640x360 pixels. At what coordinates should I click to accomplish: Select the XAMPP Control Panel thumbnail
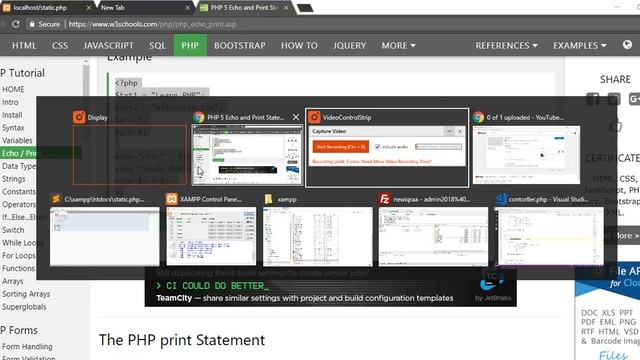point(211,236)
